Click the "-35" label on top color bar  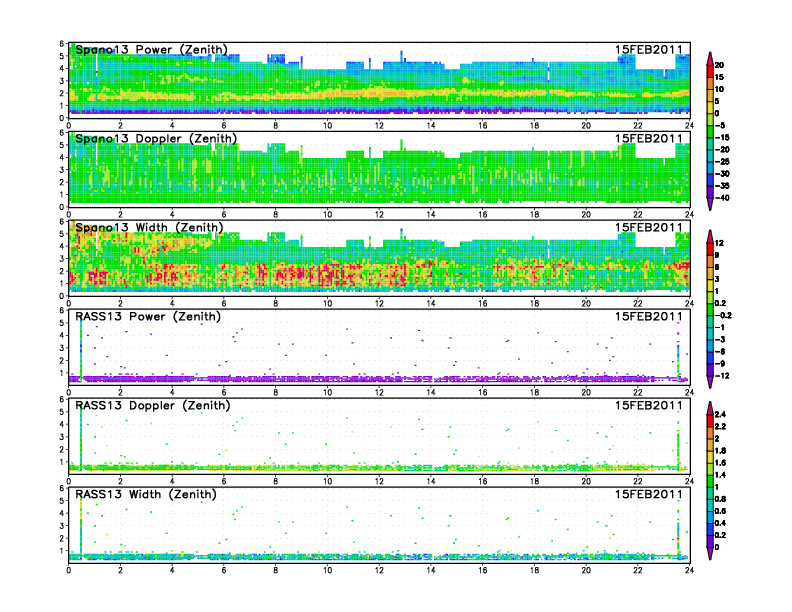click(x=722, y=186)
